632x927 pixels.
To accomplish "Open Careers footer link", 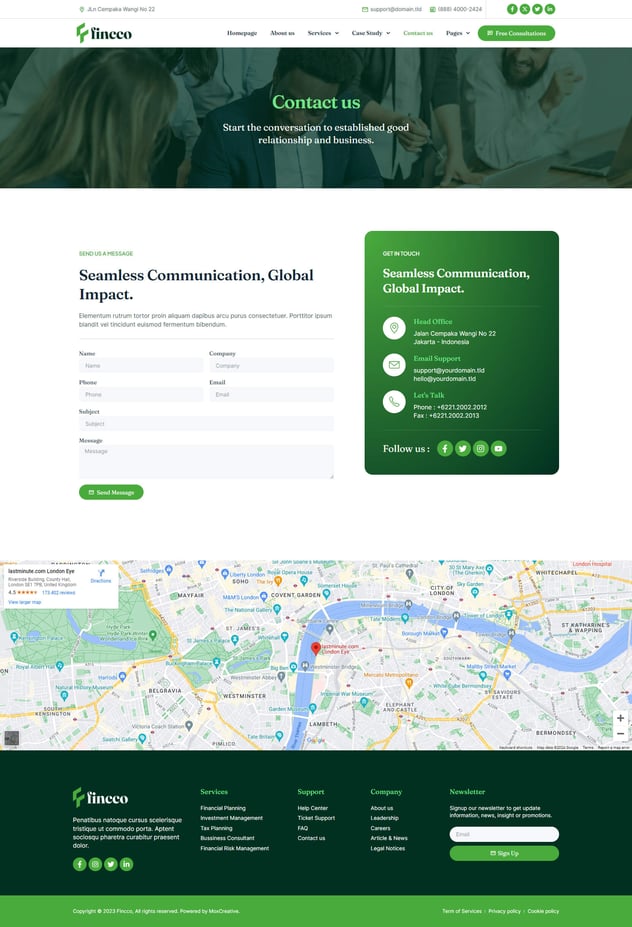I will [381, 828].
